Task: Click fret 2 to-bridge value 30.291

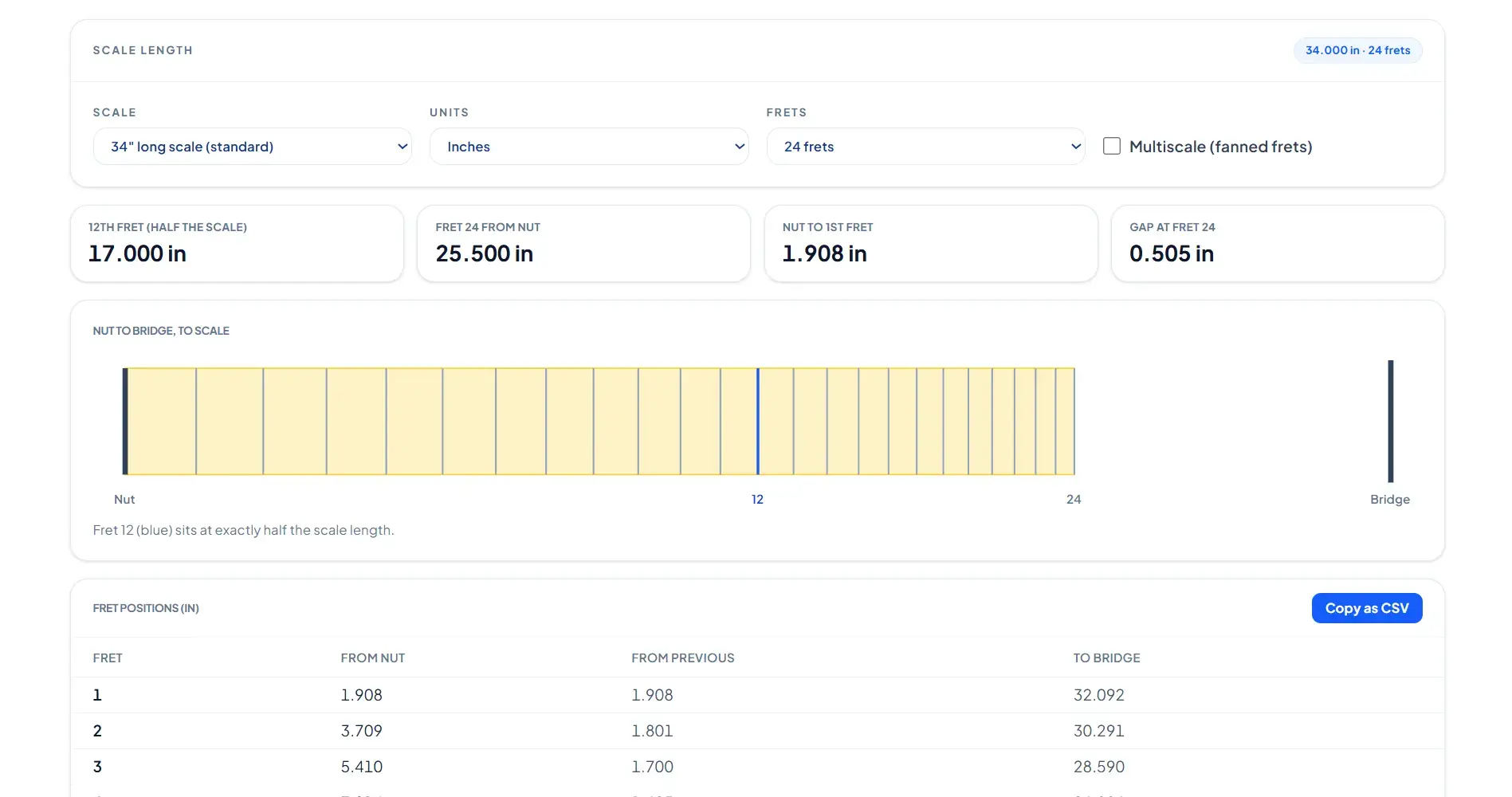Action: tap(1098, 731)
